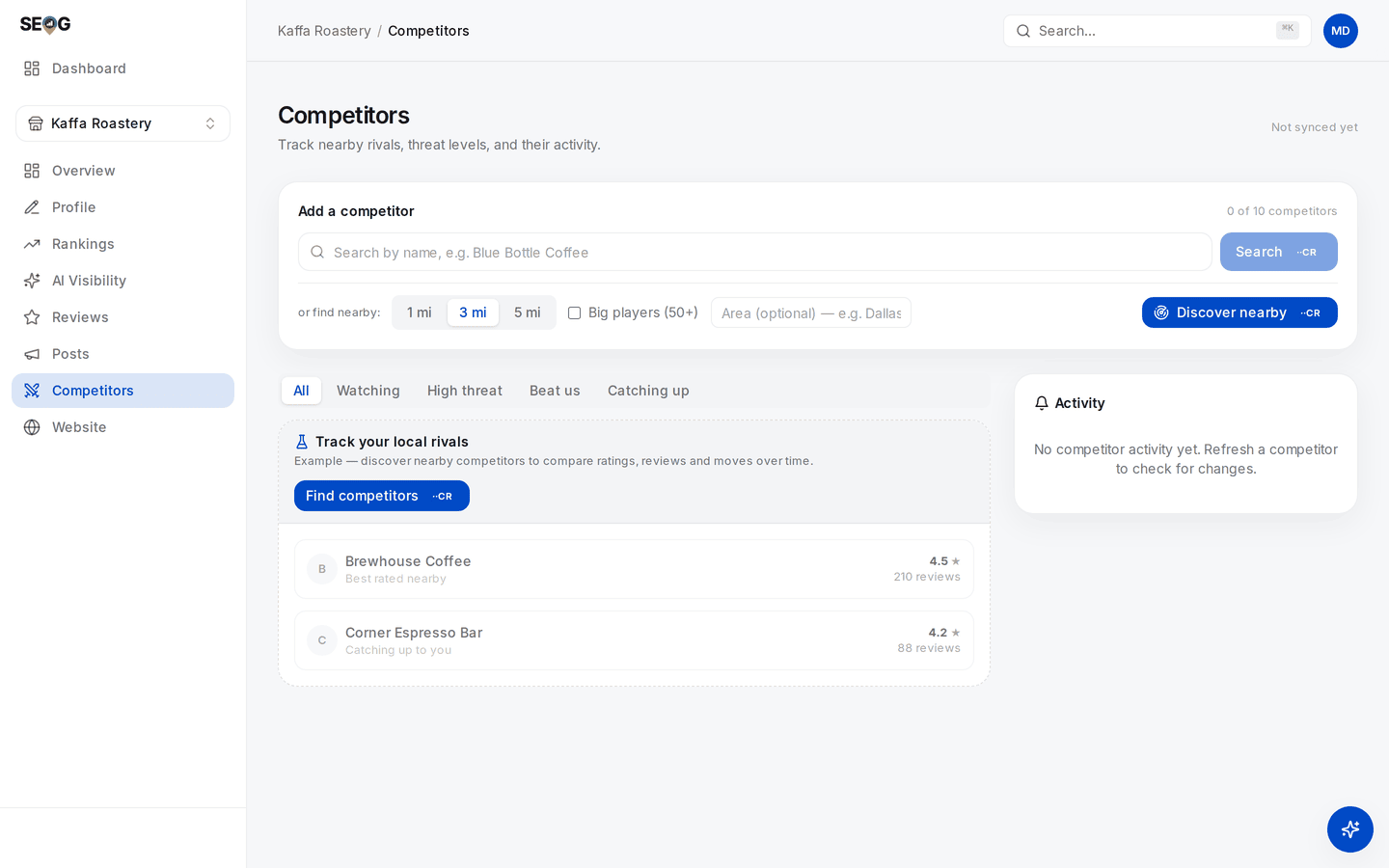Click the AI Visibility sparkle icon
The image size is (1389, 868).
click(x=32, y=281)
